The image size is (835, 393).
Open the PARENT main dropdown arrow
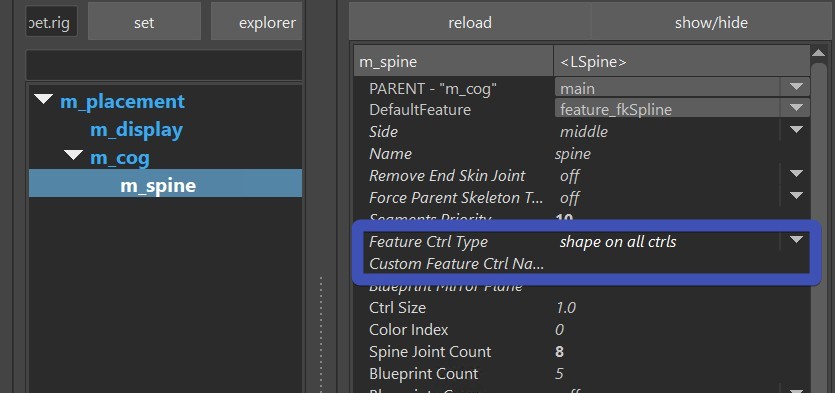[x=796, y=87]
